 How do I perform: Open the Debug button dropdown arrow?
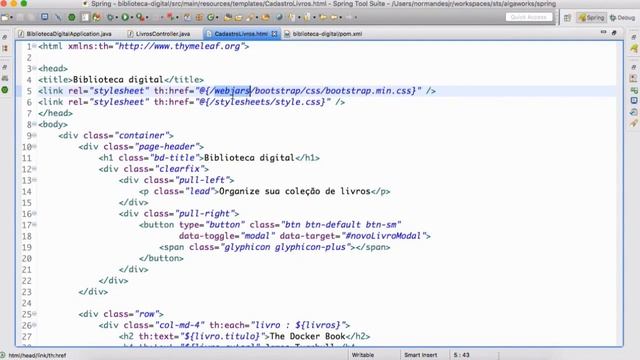pos(117,18)
